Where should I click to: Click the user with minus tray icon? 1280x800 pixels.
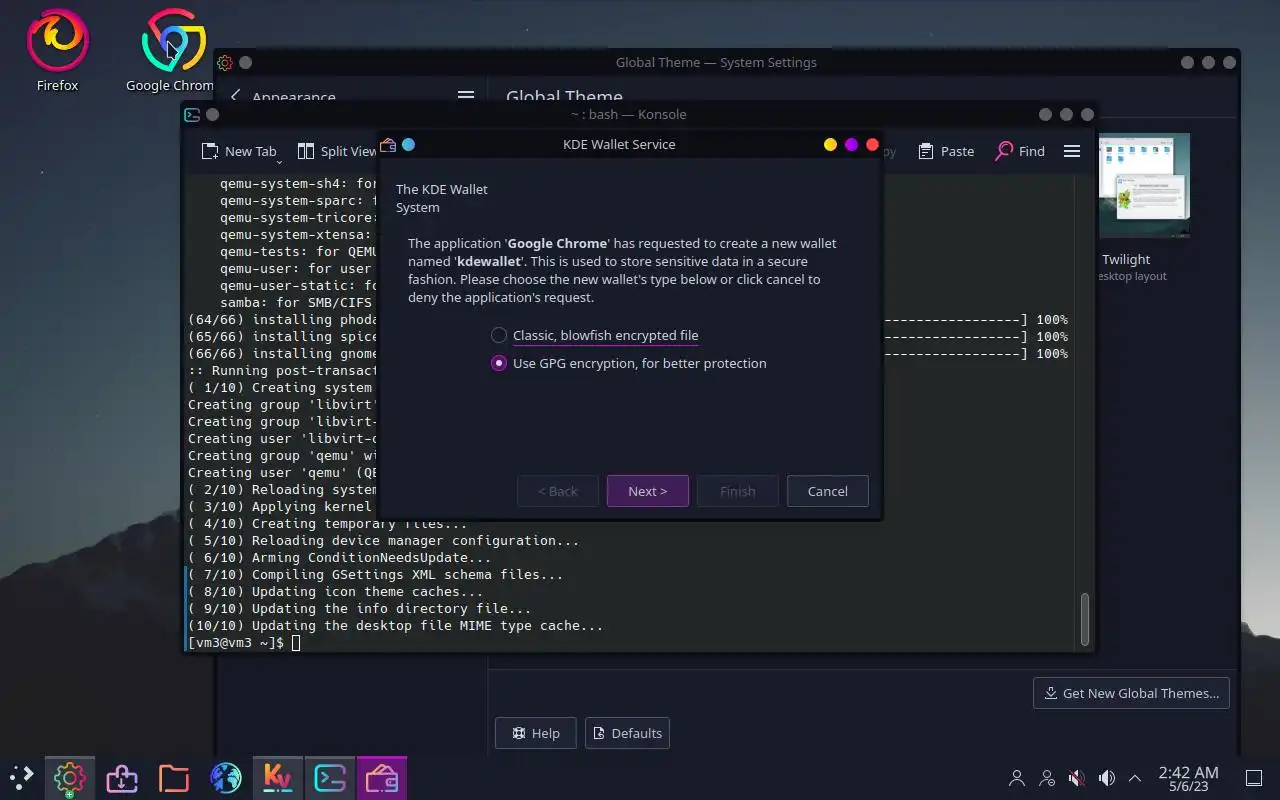point(1047,778)
